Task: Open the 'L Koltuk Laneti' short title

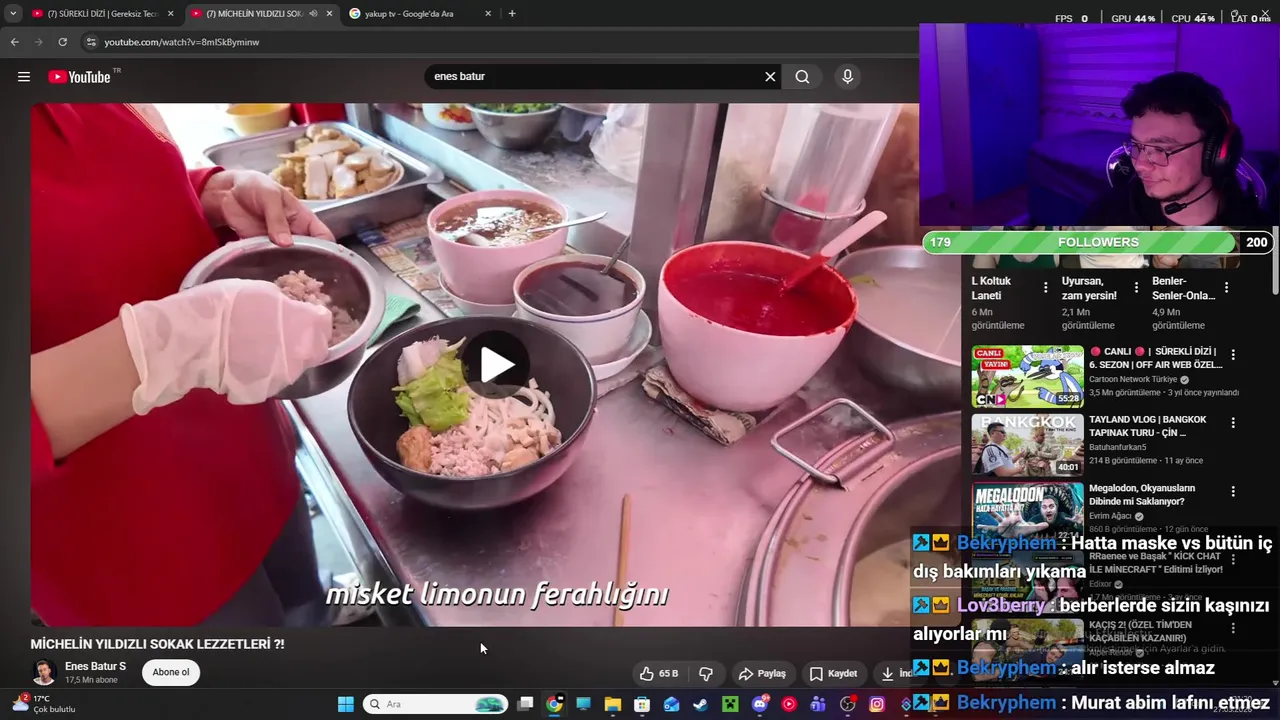Action: pos(992,288)
